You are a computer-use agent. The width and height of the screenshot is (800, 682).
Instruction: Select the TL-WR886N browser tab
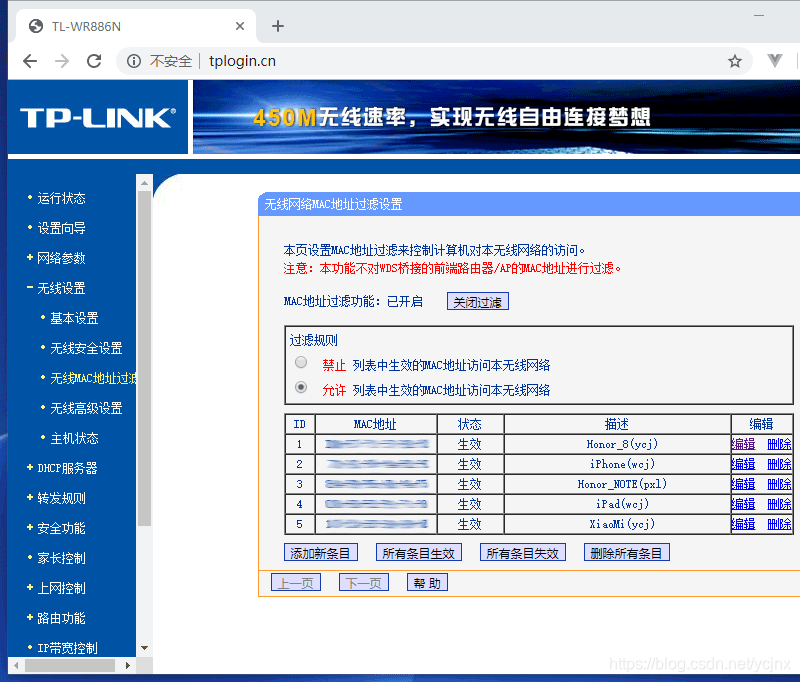(x=136, y=26)
